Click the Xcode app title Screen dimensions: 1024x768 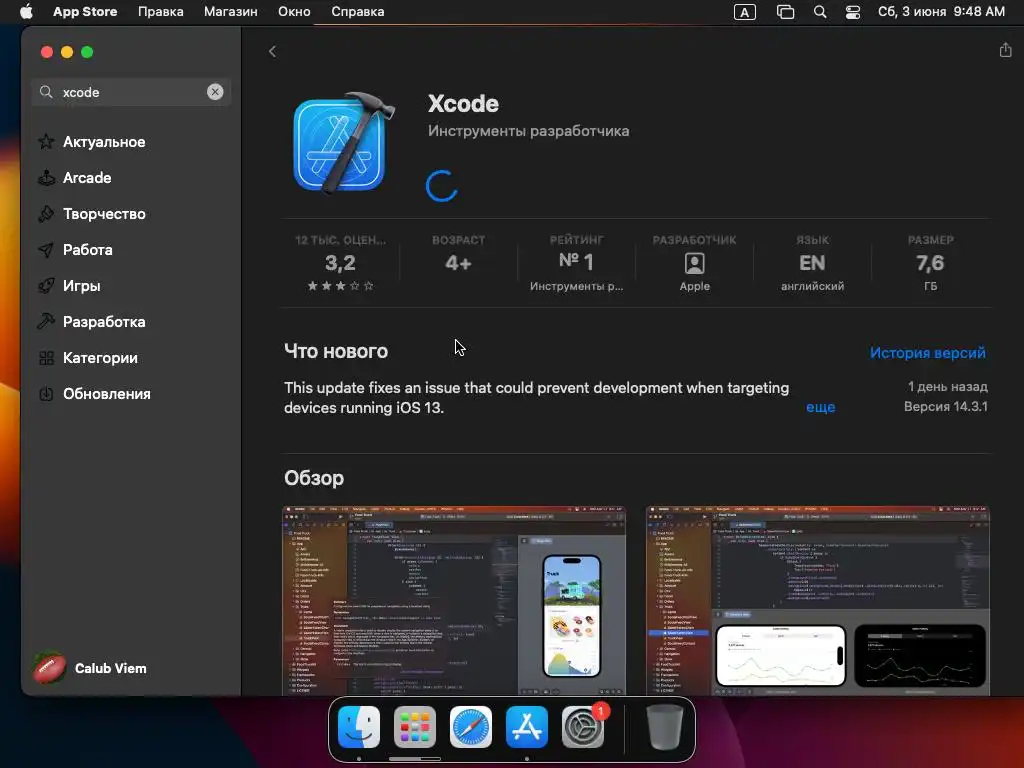pyautogui.click(x=463, y=104)
